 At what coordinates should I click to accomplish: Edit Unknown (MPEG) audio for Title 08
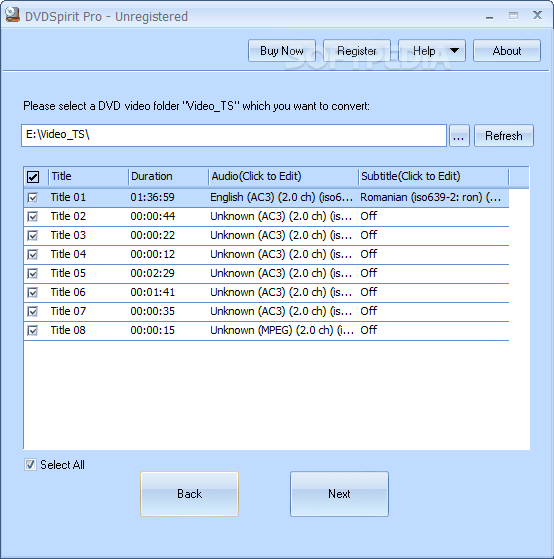(282, 330)
